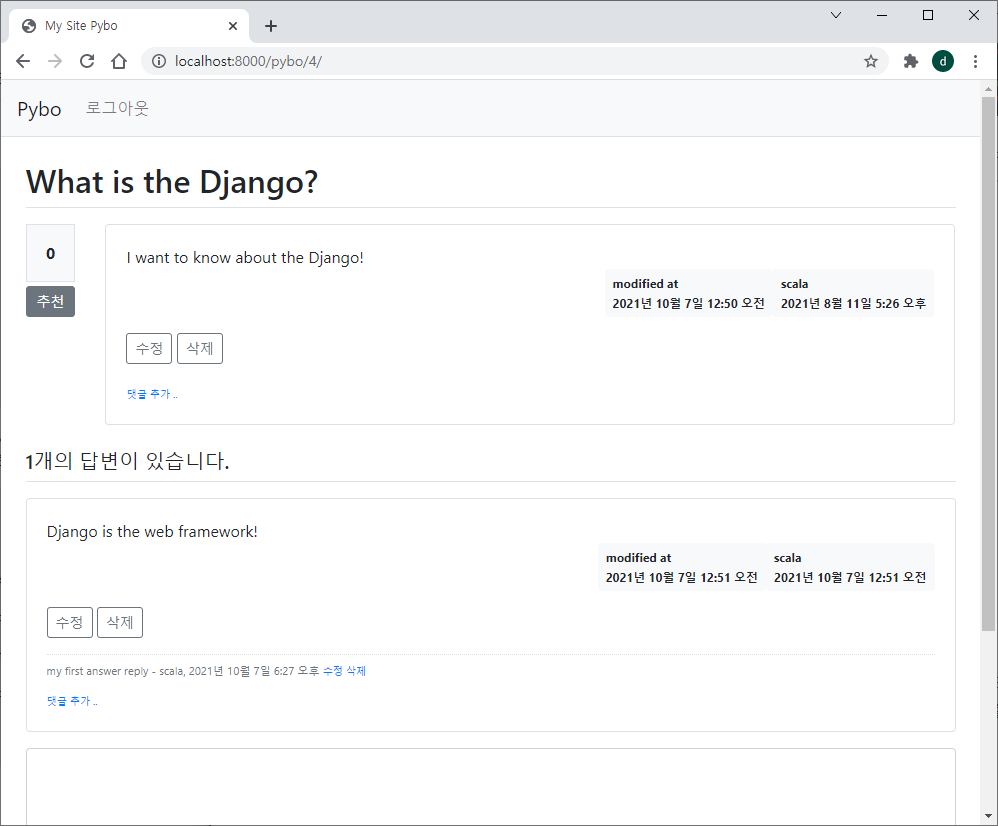Select the My Site Pybo tab
This screenshot has height=826, width=998.
129,26
